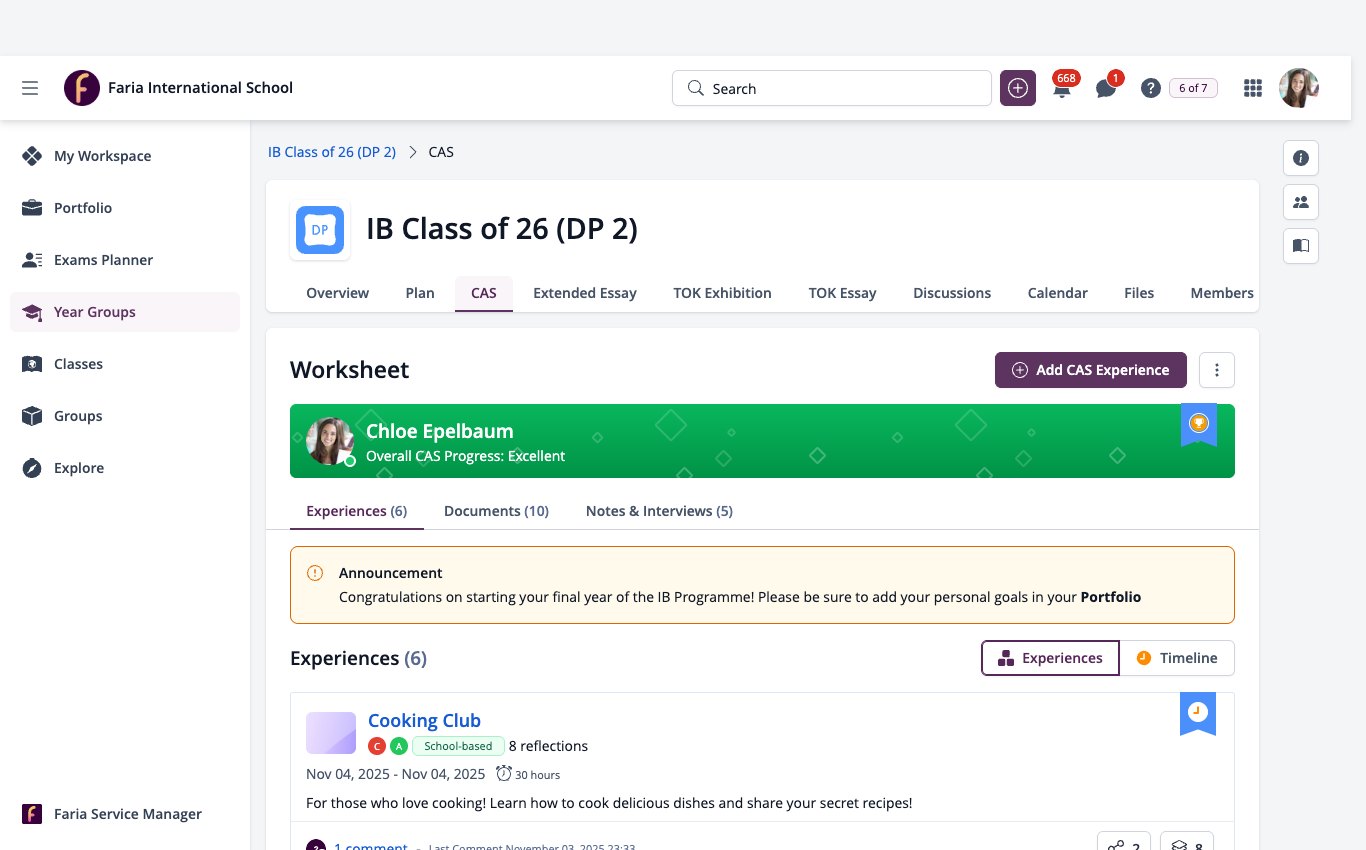This screenshot has width=1366, height=850.
Task: Select Year Groups in sidebar
Action: pyautogui.click(x=125, y=312)
